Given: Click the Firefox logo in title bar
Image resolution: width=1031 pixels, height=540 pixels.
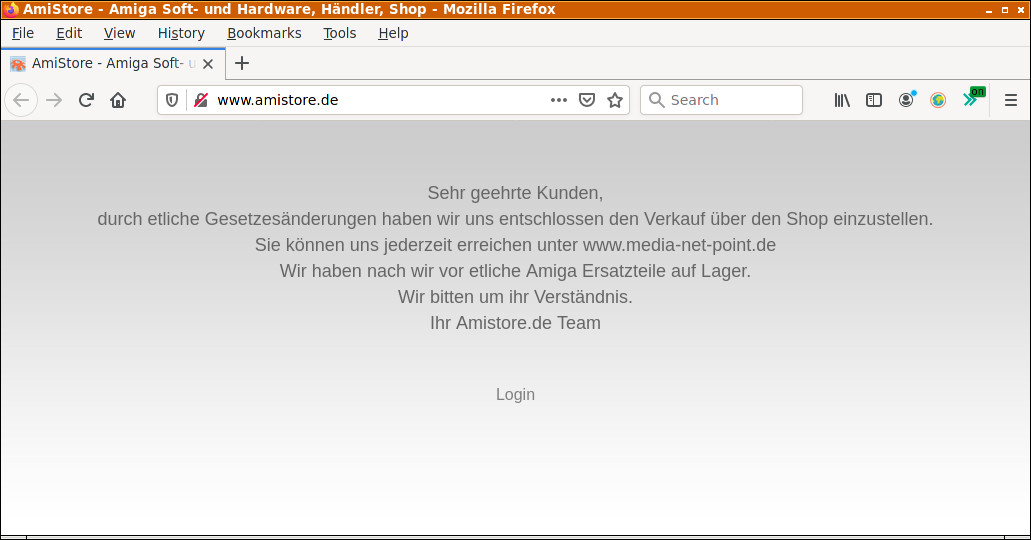Looking at the screenshot, I should coord(11,9).
